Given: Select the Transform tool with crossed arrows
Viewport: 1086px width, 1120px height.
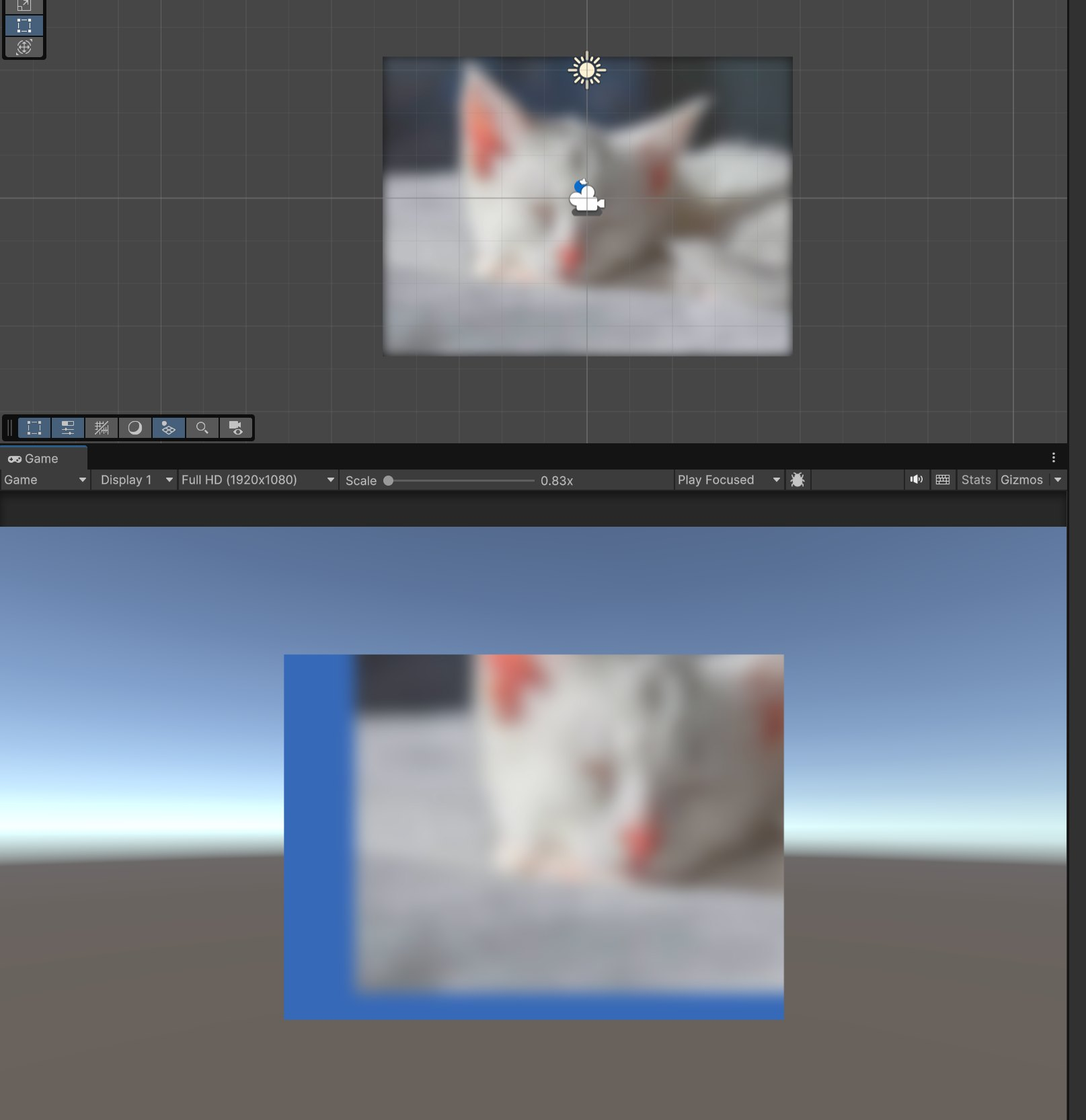Looking at the screenshot, I should coord(24,47).
